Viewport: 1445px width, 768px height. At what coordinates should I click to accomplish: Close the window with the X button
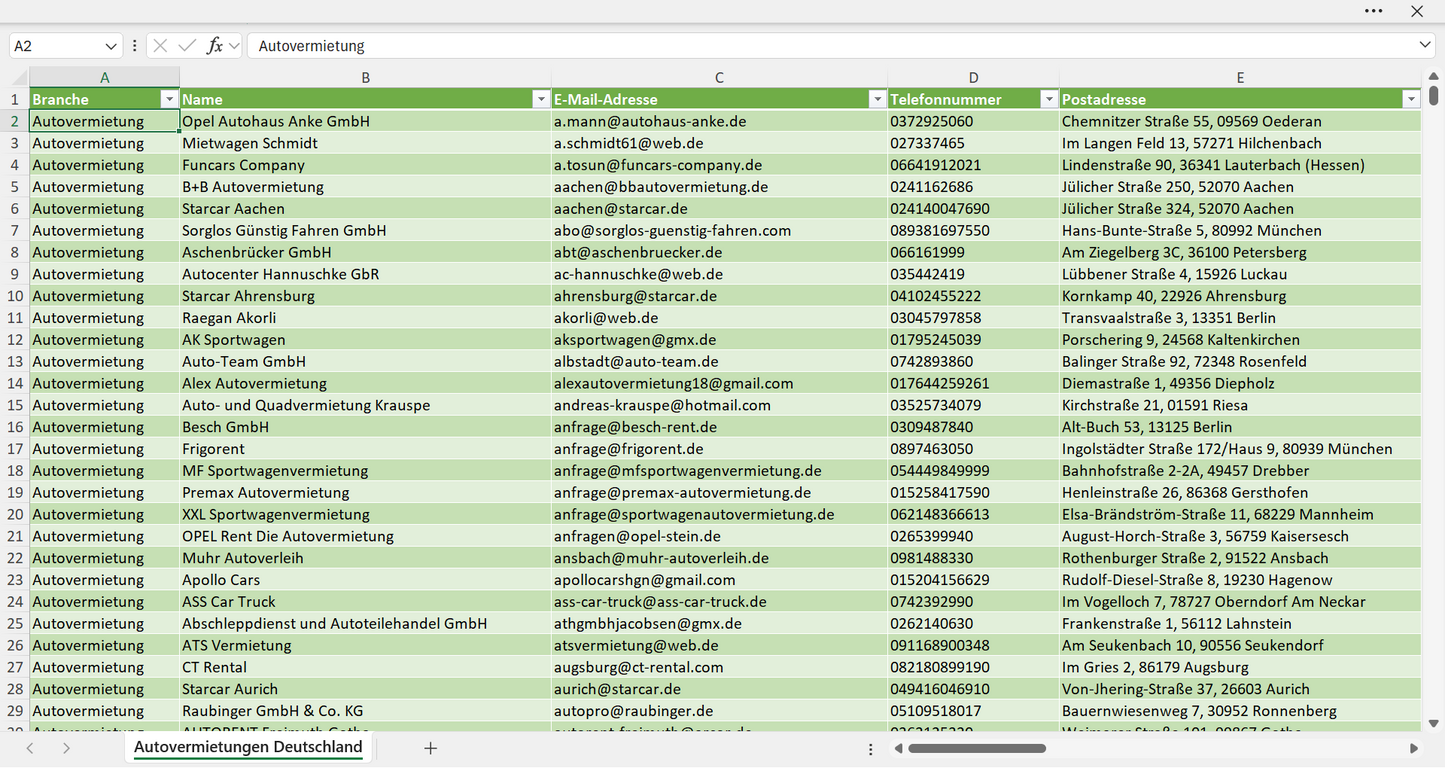point(1417,11)
